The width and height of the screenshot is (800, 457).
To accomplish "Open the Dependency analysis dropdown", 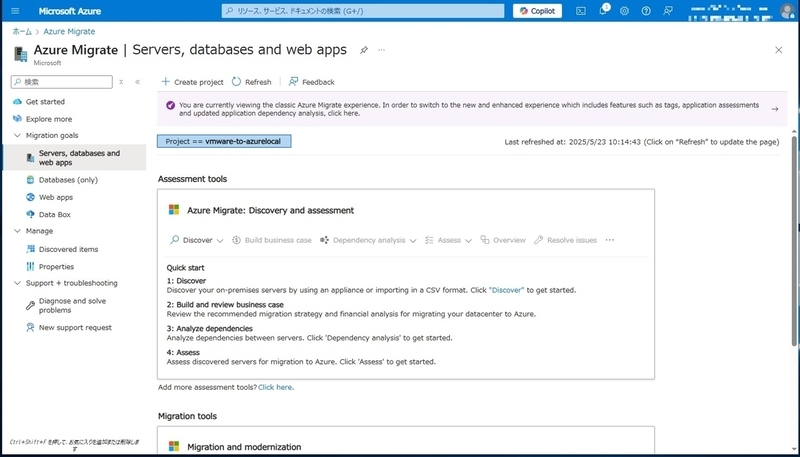I will 368,240.
